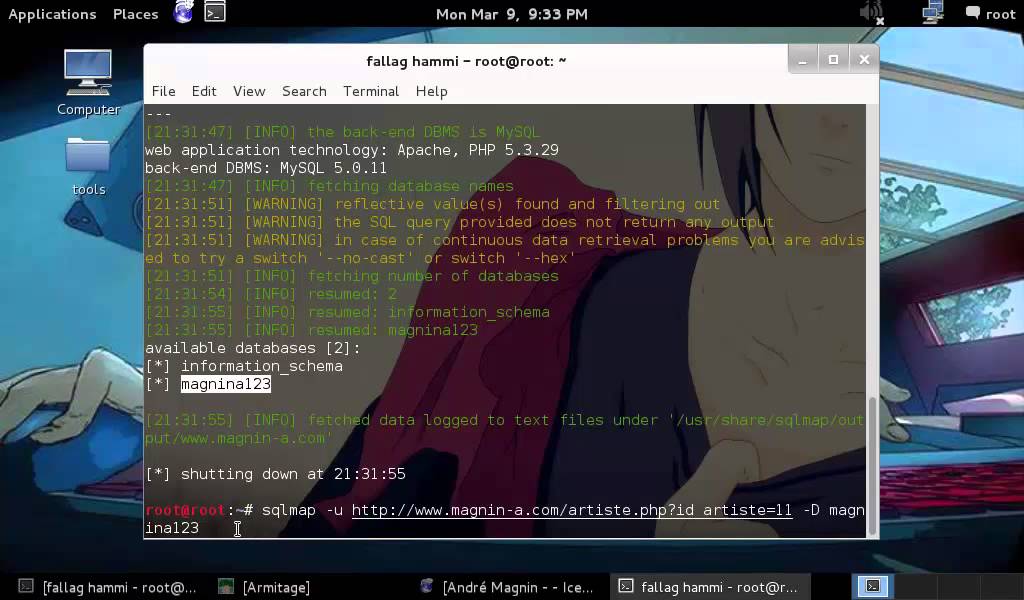Switch to active fallag hammi taskbar window
Viewport: 1024px width, 600px height.
pos(710,587)
